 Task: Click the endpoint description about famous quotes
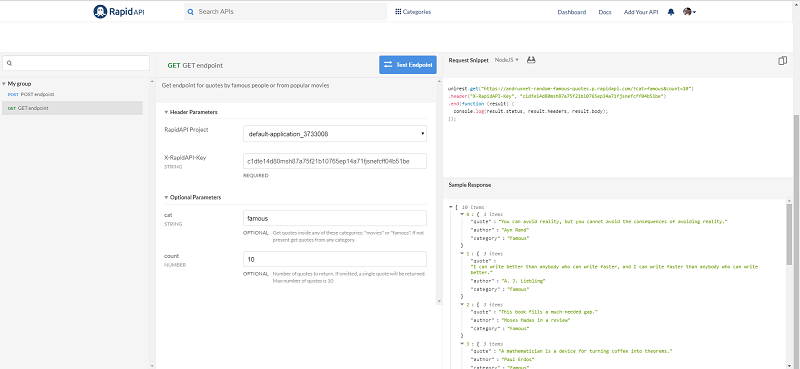click(x=245, y=86)
